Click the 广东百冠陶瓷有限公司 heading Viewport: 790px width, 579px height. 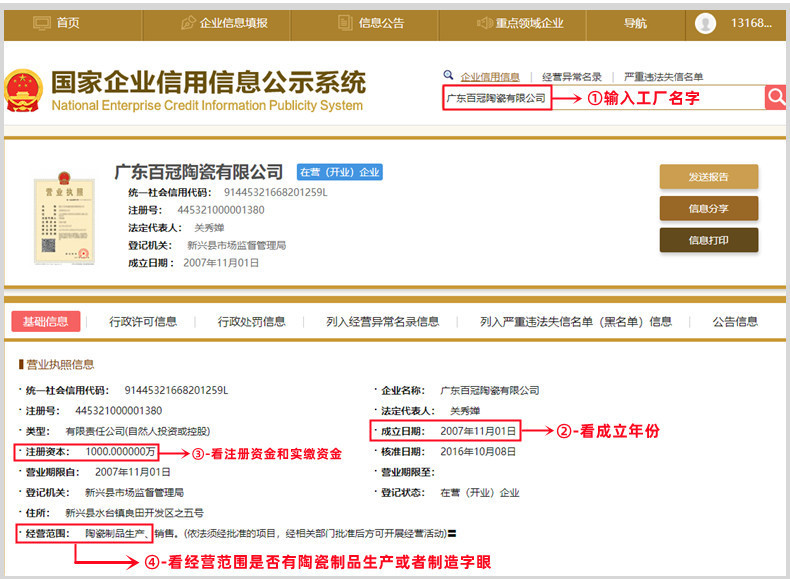[x=199, y=172]
